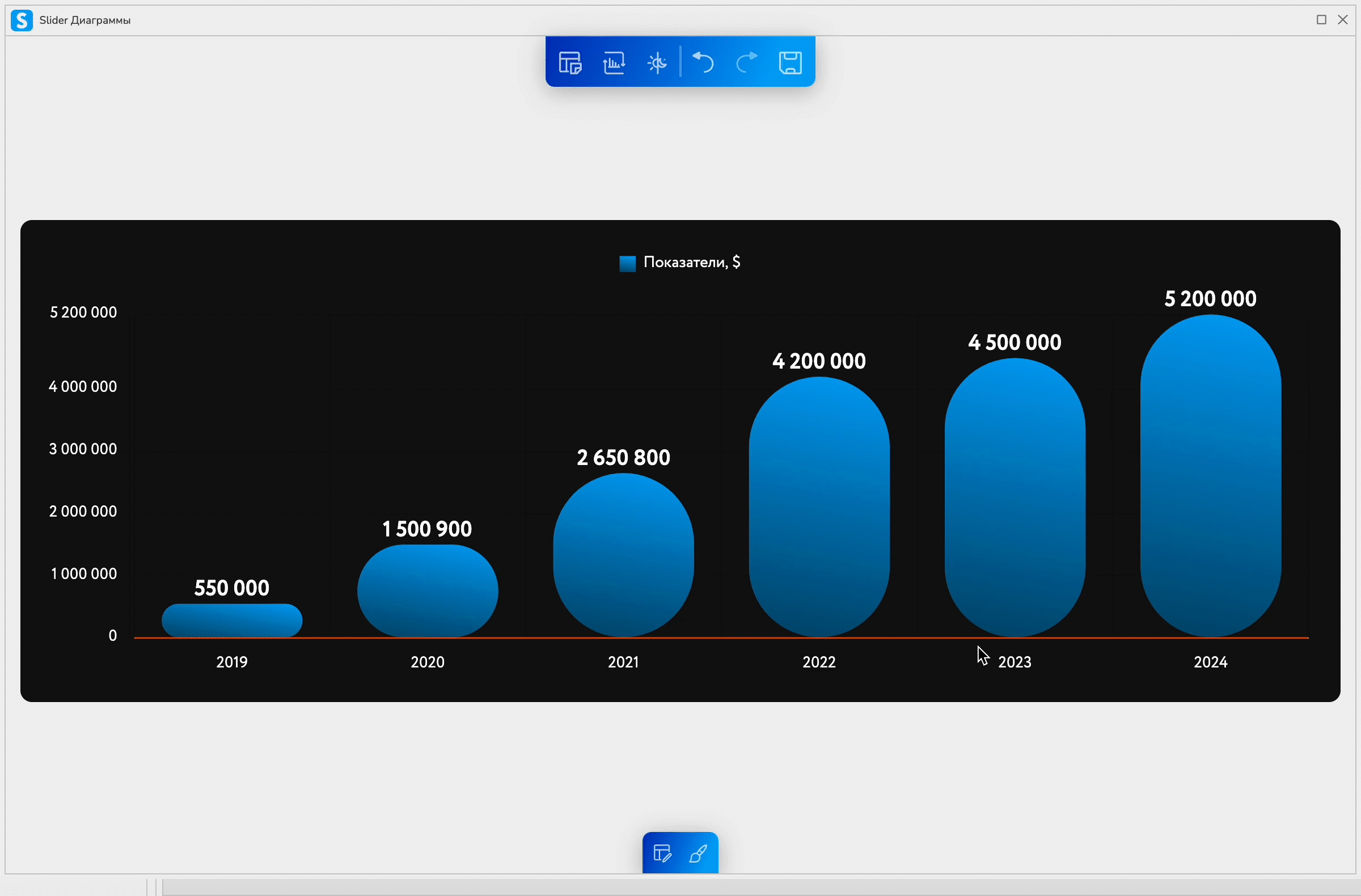Click the change chart type icon
Screen dimensions: 1361x896
[x=614, y=62]
